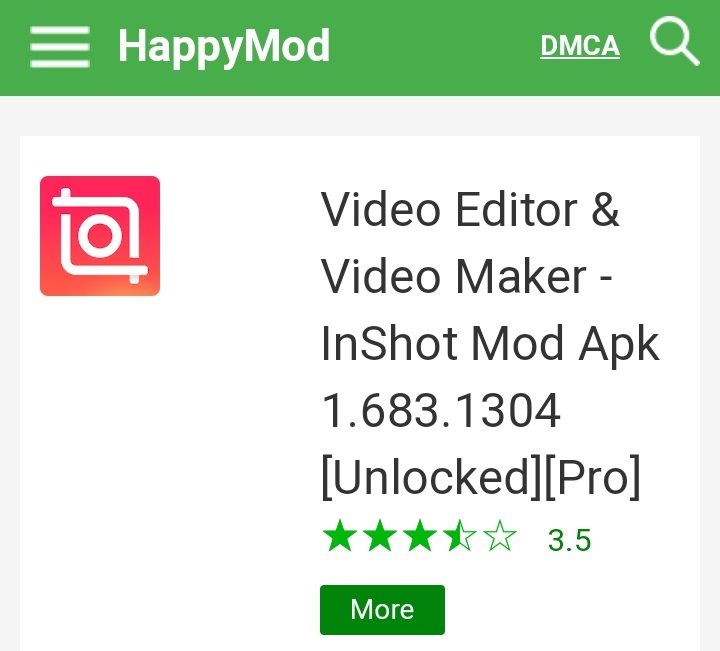Select the first filled rating star

tap(340, 536)
